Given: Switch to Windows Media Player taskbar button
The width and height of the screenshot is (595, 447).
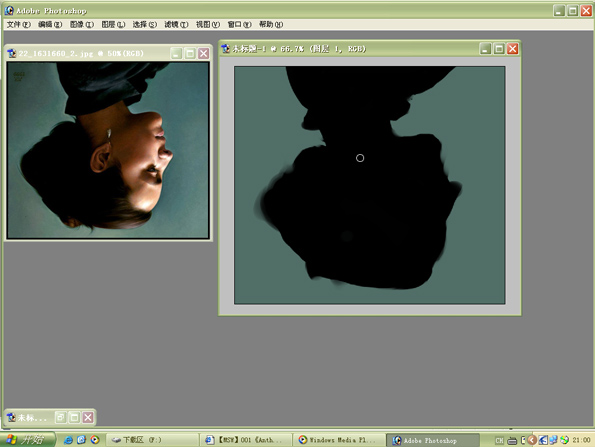Looking at the screenshot, I should [339, 440].
